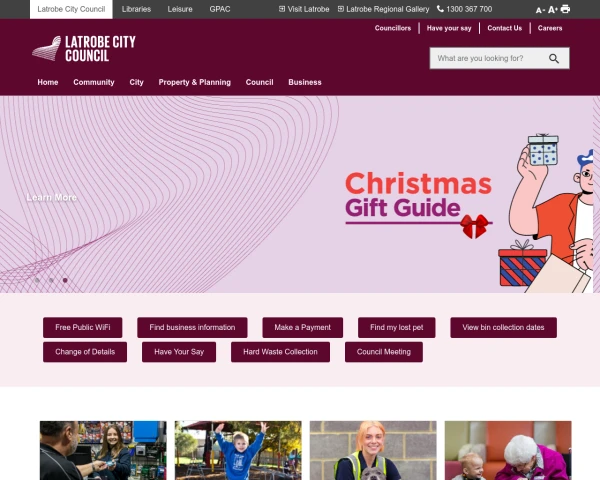Click the search input field
Image resolution: width=600 pixels, height=480 pixels.
488,59
